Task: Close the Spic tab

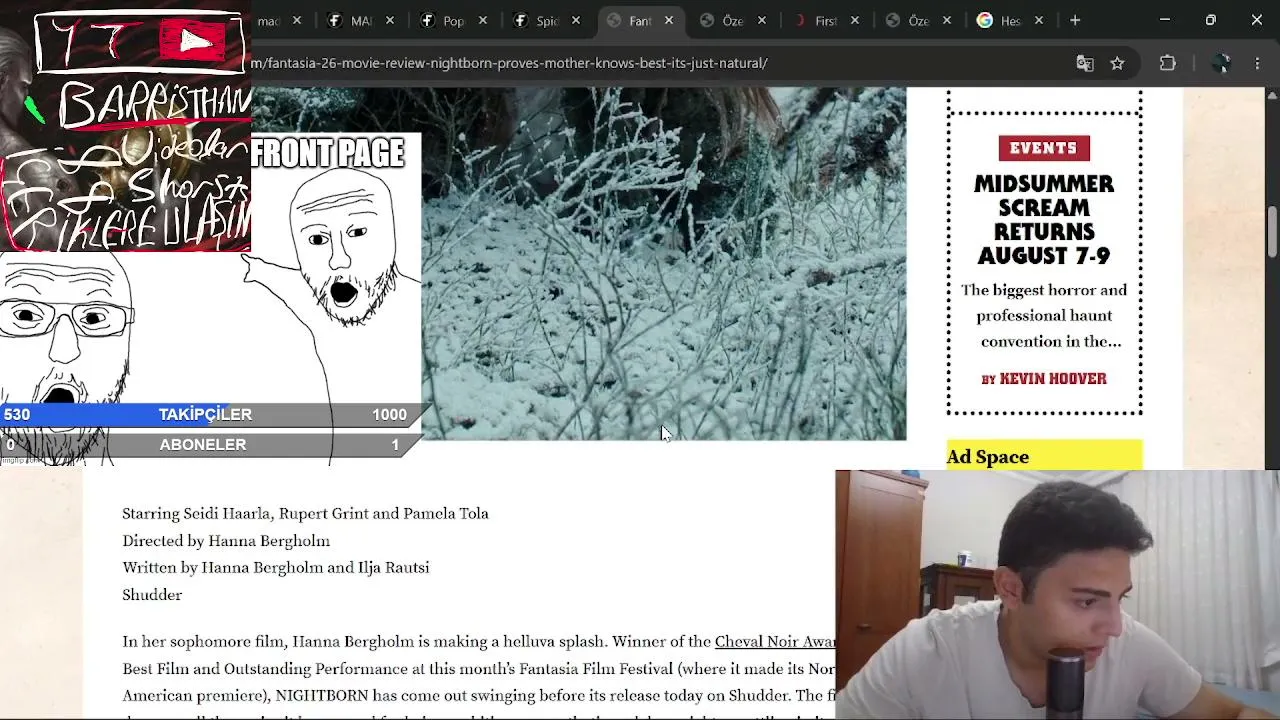Action: click(575, 20)
